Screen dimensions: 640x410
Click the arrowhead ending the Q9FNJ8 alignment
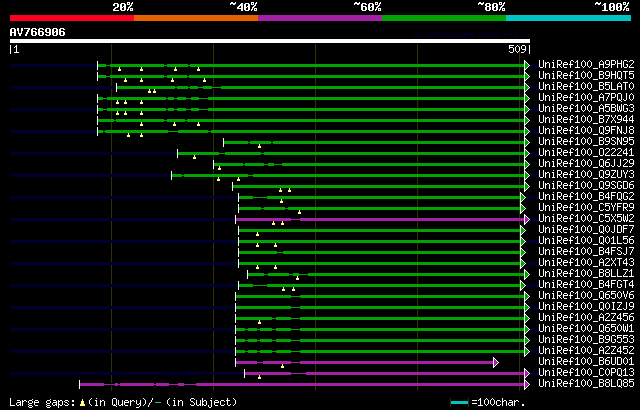click(527, 131)
